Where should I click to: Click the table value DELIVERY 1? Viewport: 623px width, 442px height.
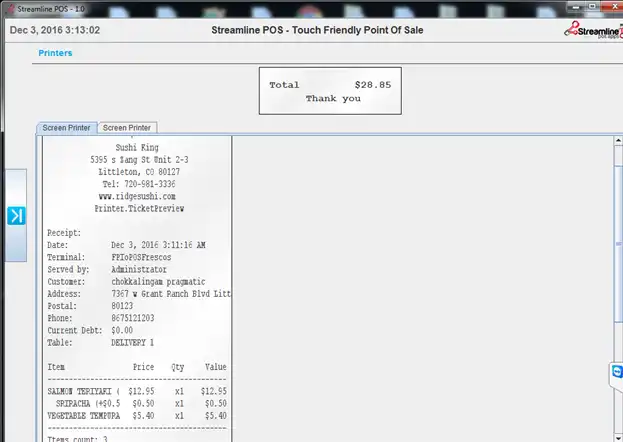[132, 343]
